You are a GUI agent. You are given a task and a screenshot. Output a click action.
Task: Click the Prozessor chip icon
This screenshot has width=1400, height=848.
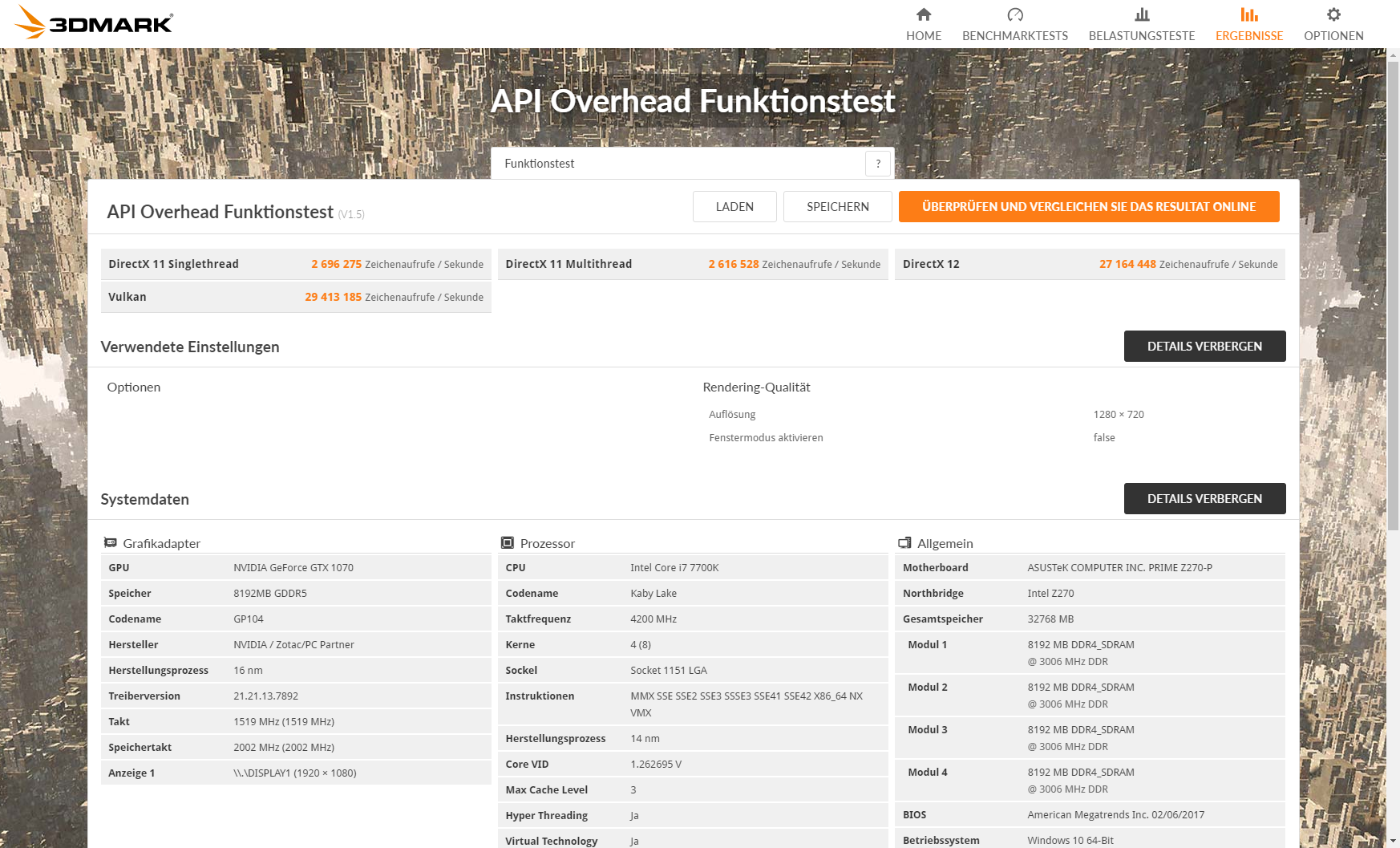508,543
